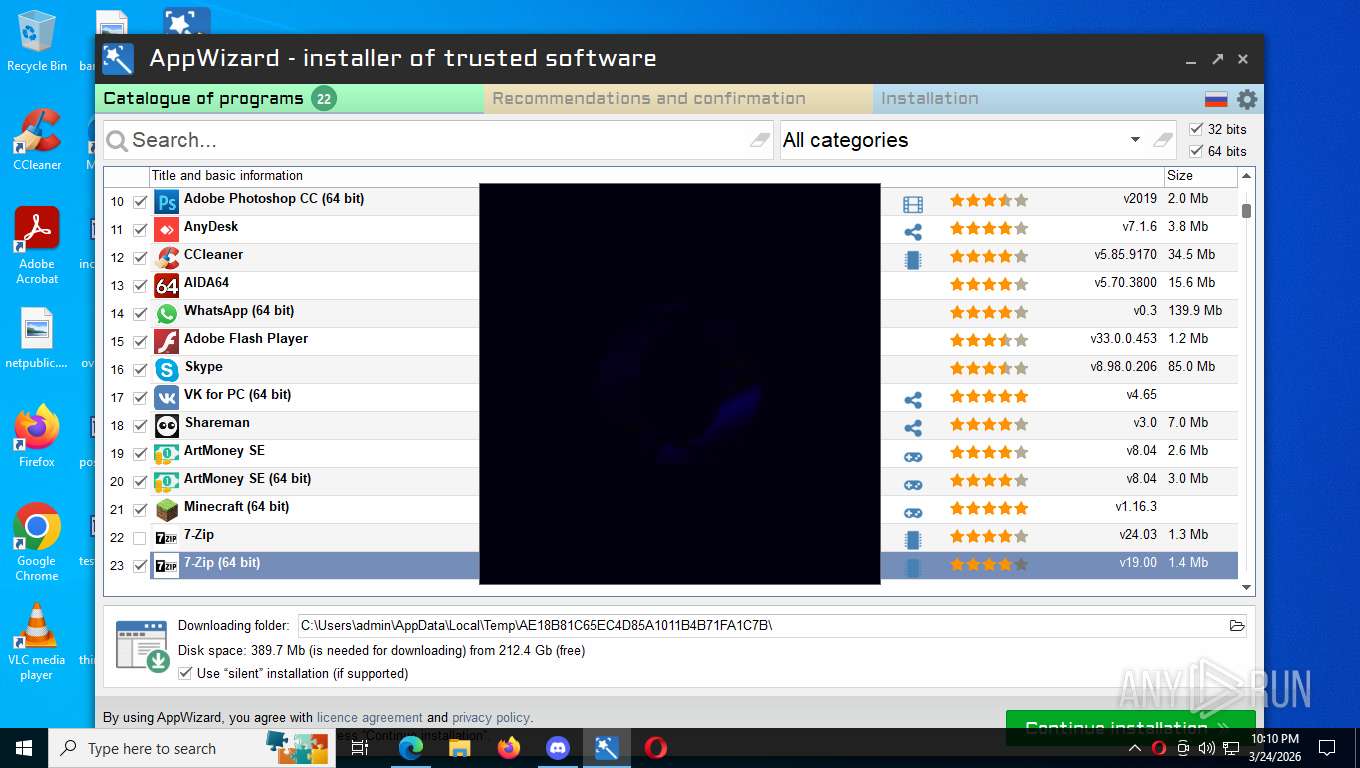Uncheck the WhatsApp (64 bit) checkbox
Screen dimensions: 1360x768
point(140,314)
